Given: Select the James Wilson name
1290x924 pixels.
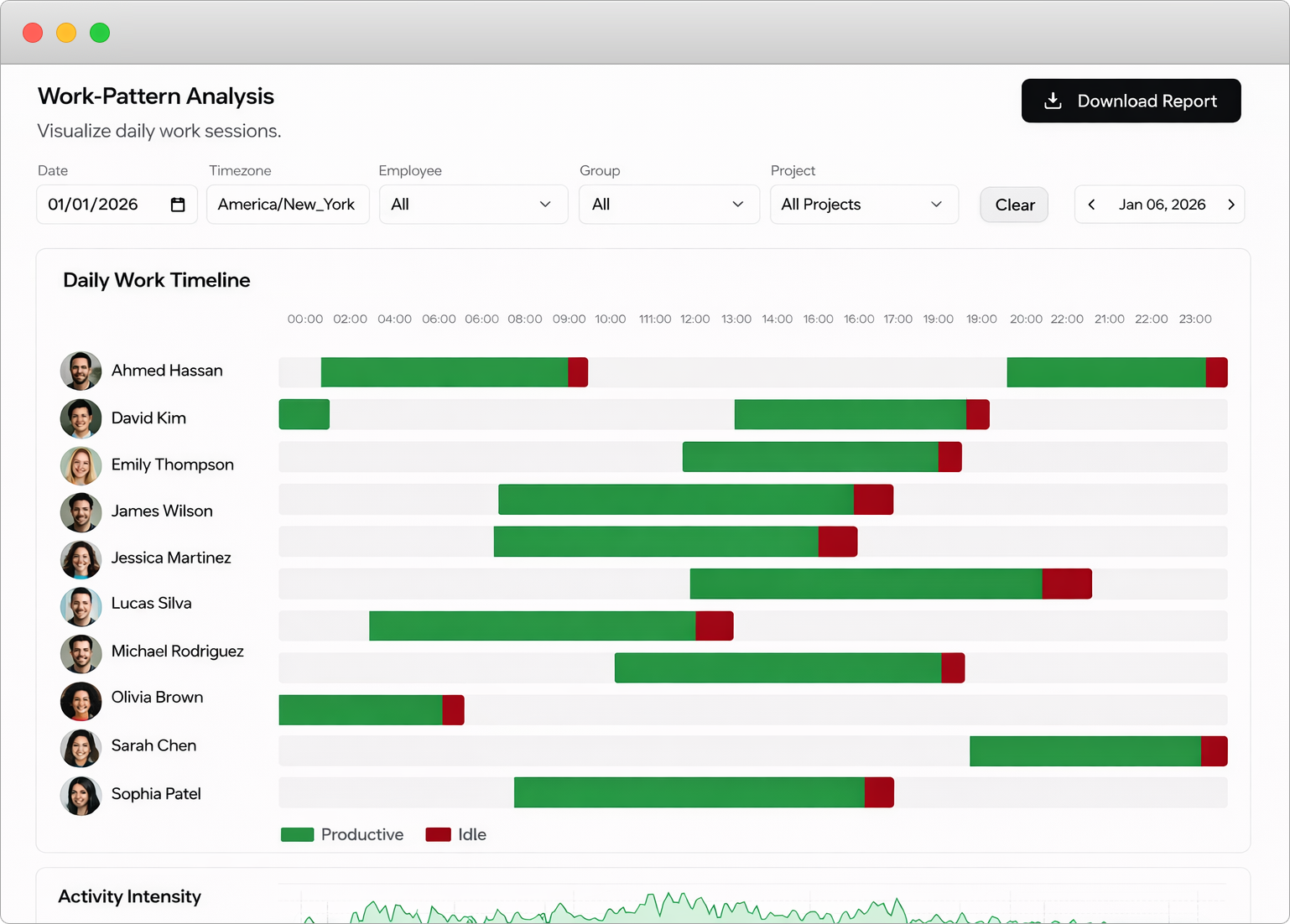Looking at the screenshot, I should pyautogui.click(x=162, y=511).
